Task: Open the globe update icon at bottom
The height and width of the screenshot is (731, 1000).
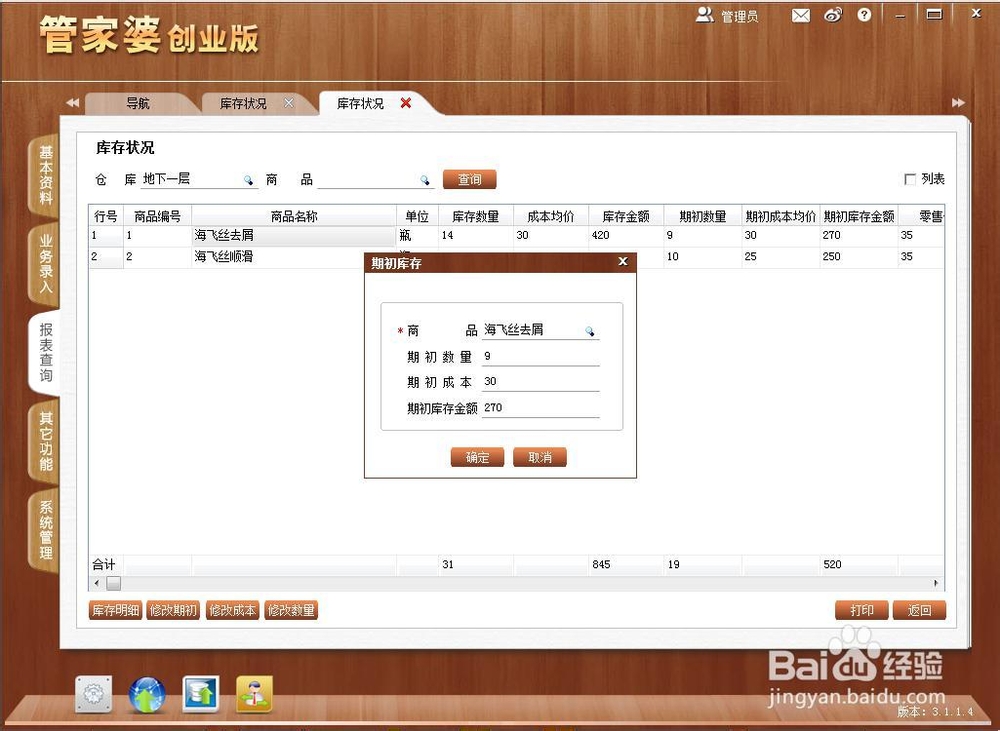Action: pos(147,695)
